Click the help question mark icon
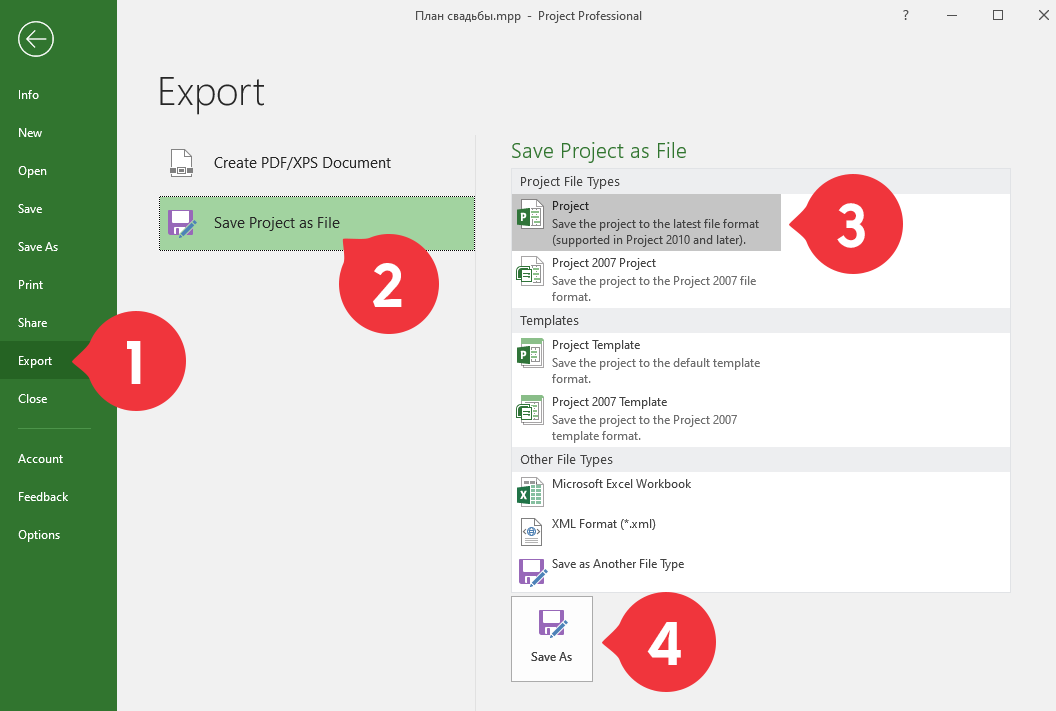Screen dimensions: 1056x711 906,15
